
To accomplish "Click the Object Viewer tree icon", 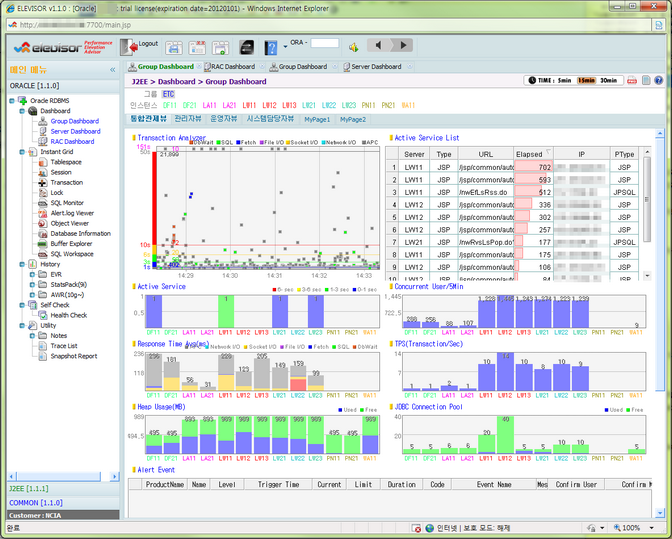I will [x=43, y=223].
